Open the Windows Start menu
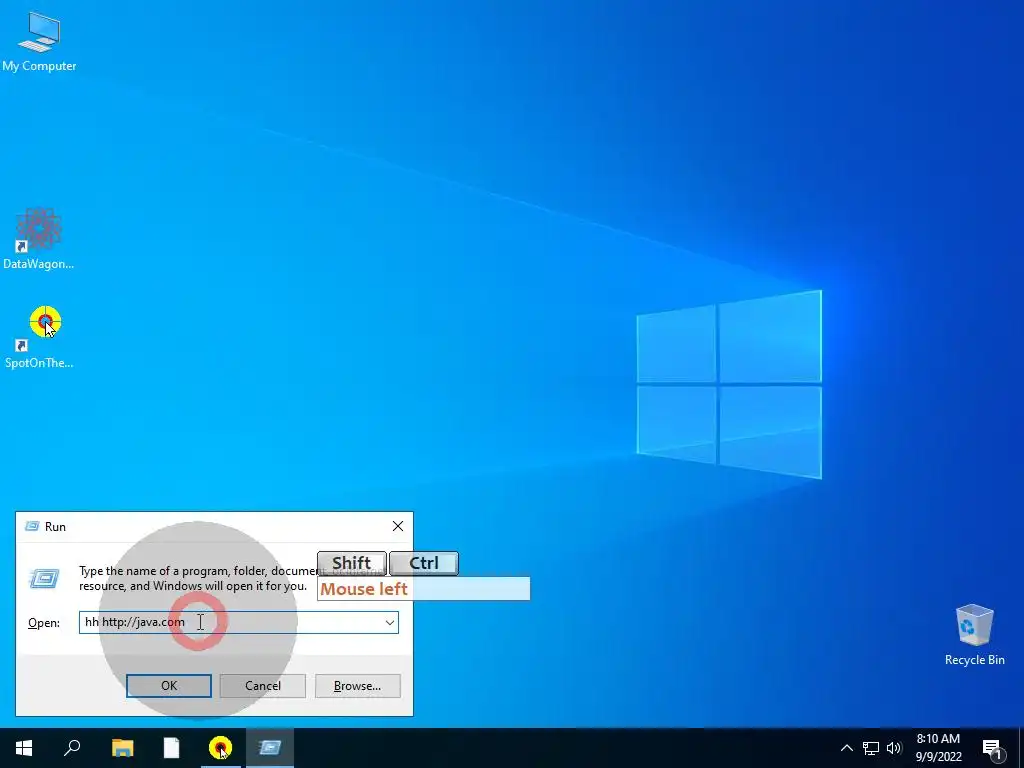Screen dimensions: 1024x768 (24, 748)
